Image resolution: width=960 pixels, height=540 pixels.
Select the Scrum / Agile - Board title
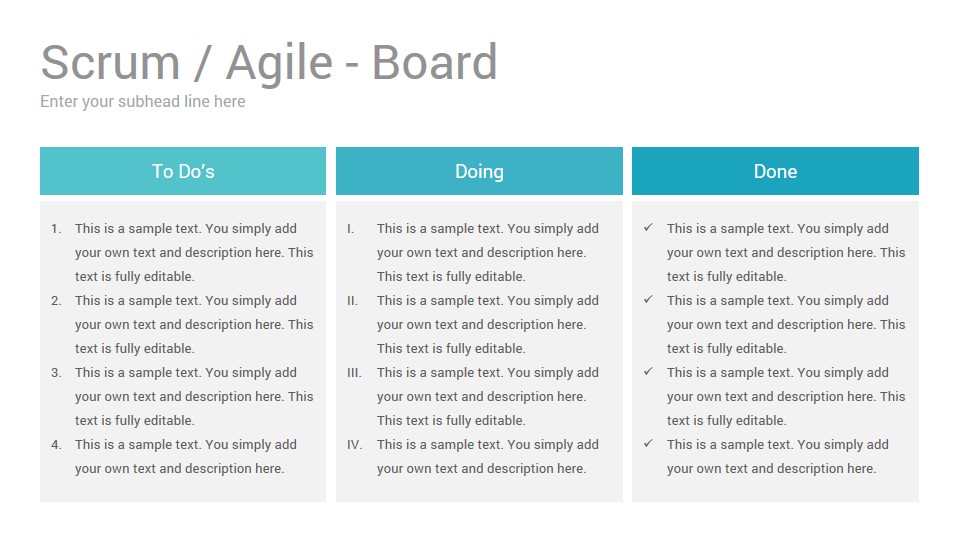tap(269, 63)
